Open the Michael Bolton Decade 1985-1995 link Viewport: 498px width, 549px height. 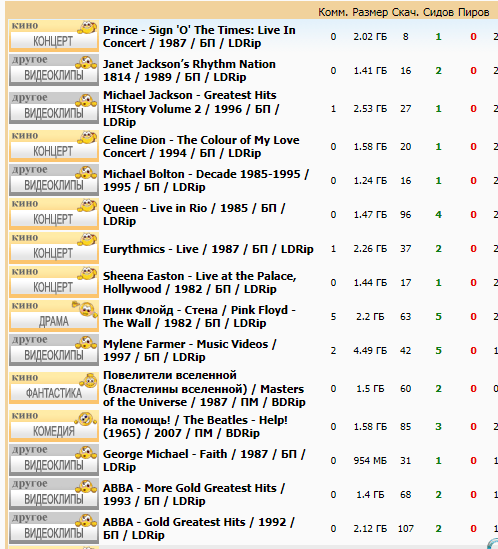[206, 180]
